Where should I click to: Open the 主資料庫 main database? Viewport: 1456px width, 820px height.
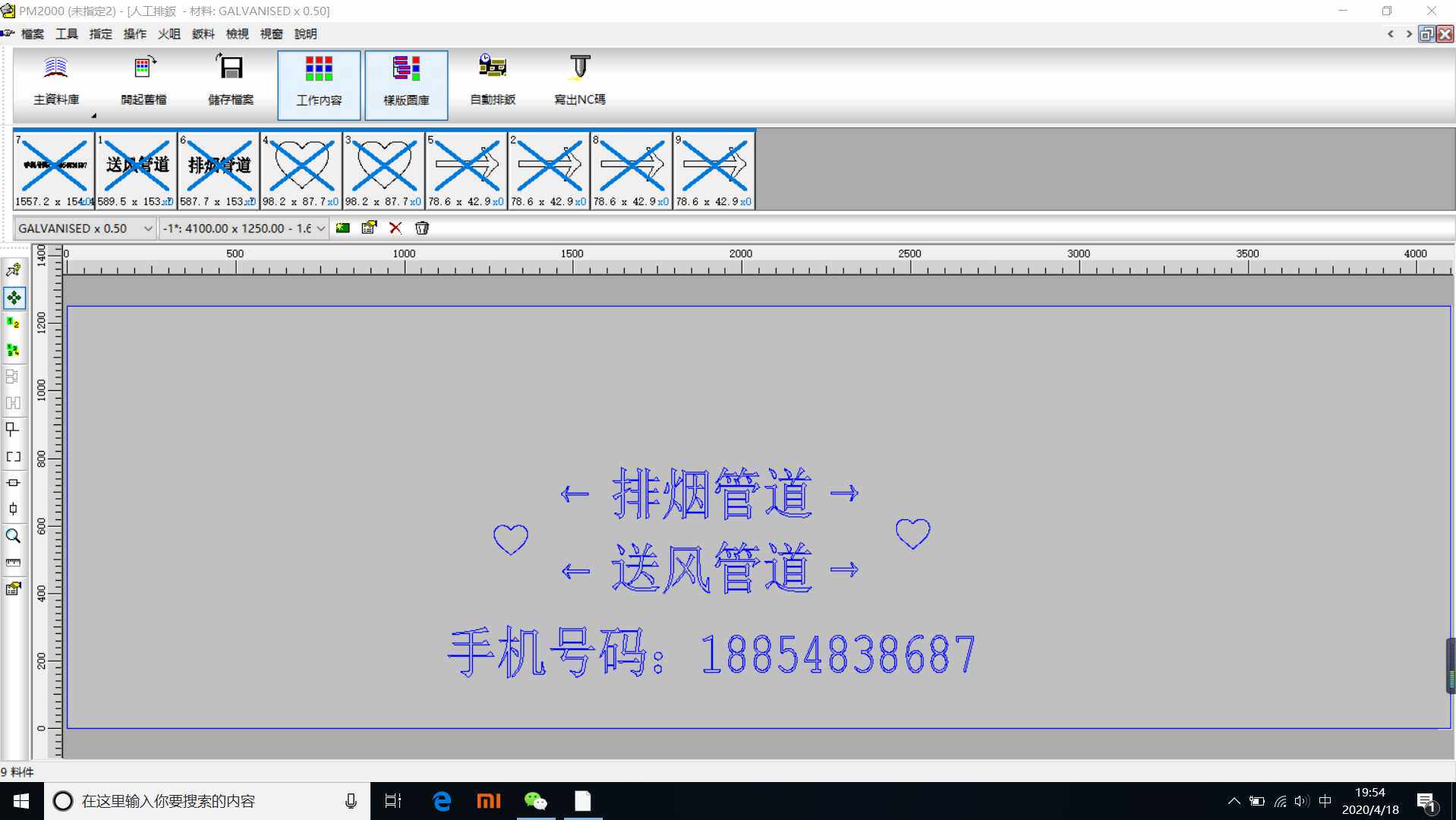coord(56,82)
